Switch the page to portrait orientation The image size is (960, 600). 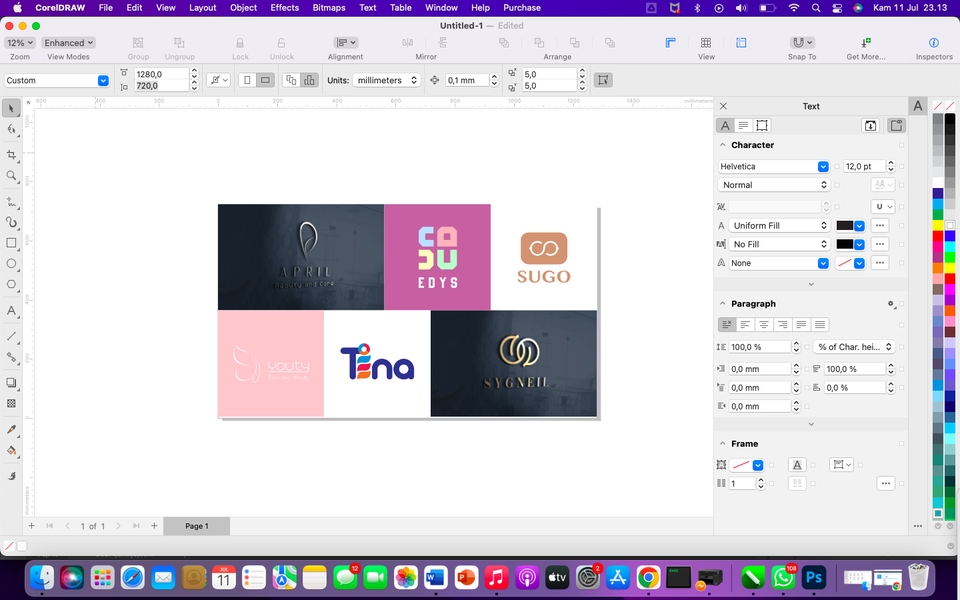pos(247,78)
